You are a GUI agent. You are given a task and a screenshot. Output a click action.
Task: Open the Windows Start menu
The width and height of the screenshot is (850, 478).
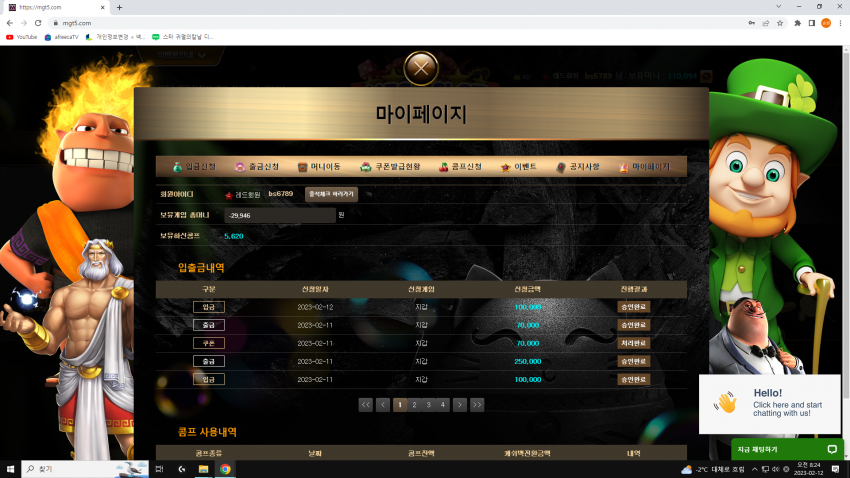[x=10, y=469]
